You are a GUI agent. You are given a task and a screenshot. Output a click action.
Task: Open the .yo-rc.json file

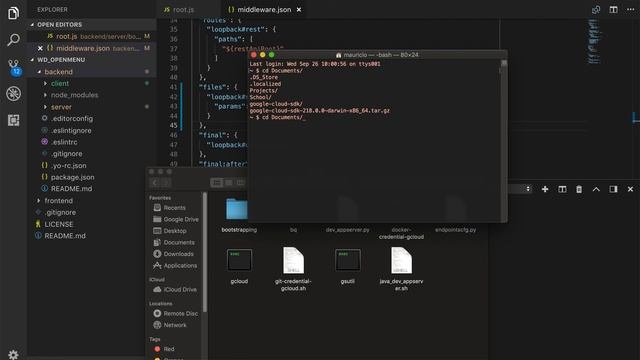tap(69, 166)
